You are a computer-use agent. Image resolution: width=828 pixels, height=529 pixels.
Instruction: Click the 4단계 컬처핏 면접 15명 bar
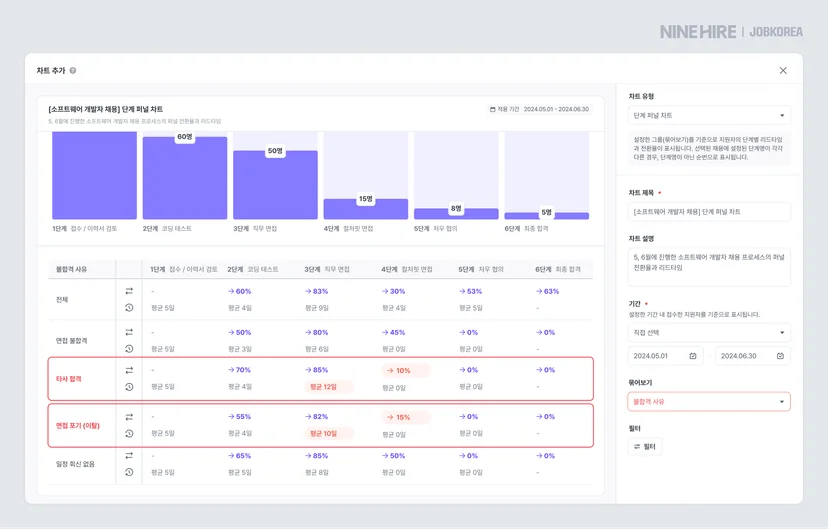coord(365,209)
